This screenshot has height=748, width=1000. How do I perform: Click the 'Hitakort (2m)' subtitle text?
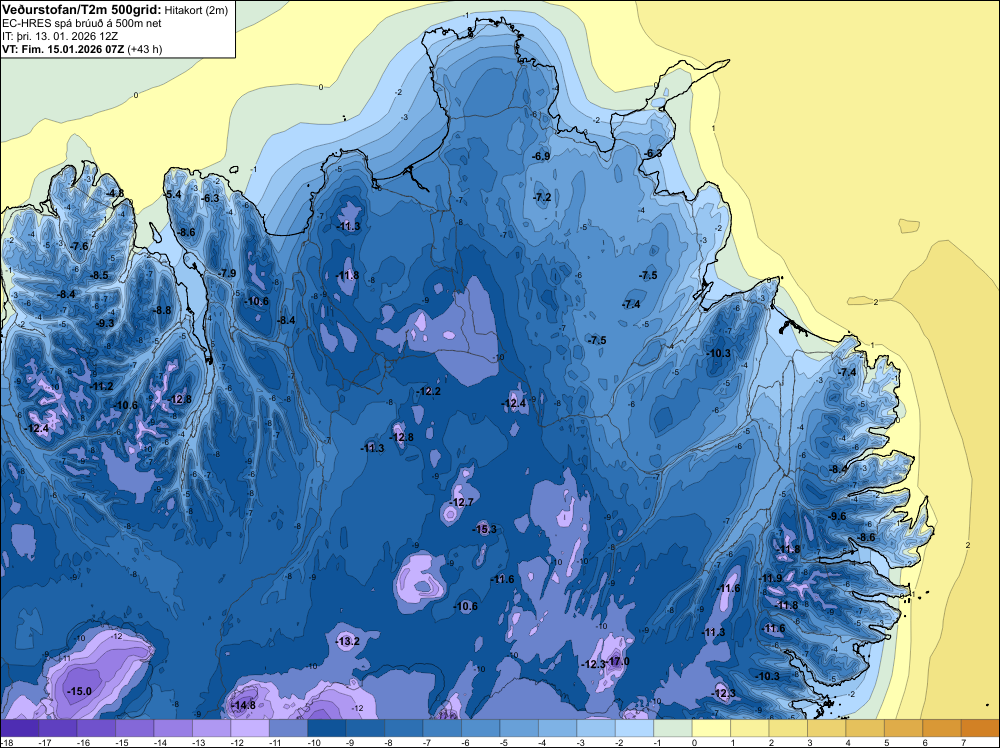pos(195,10)
